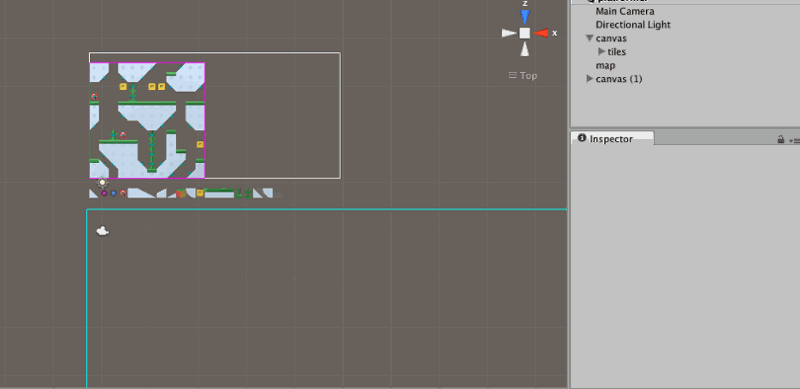Expand the tiles hierarchy node

tap(602, 52)
